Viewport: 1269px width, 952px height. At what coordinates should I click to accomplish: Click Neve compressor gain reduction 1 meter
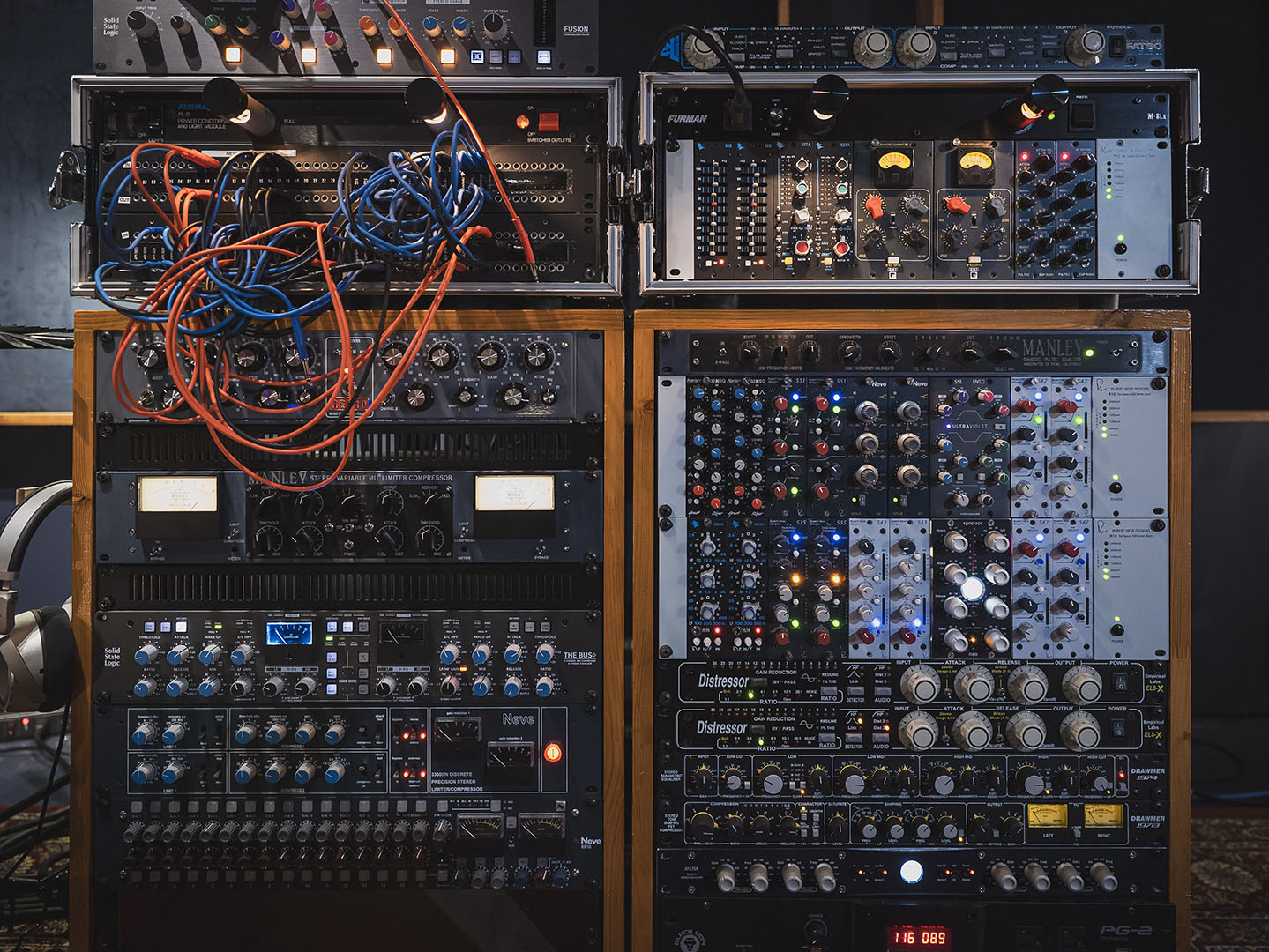pyautogui.click(x=456, y=730)
